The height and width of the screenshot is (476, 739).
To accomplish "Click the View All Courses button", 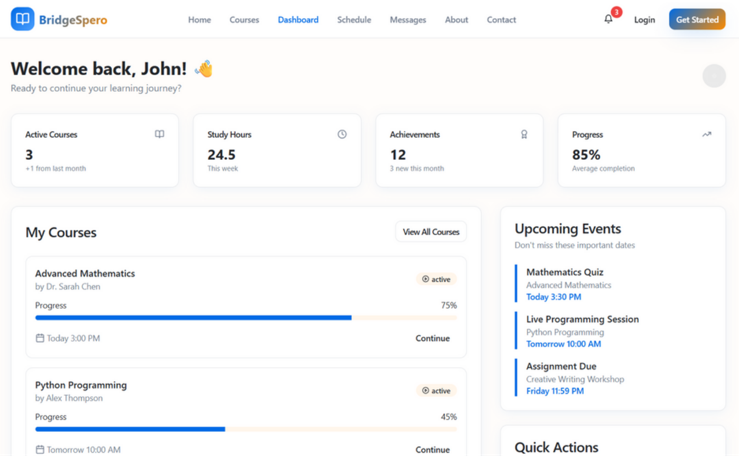I will pos(431,232).
